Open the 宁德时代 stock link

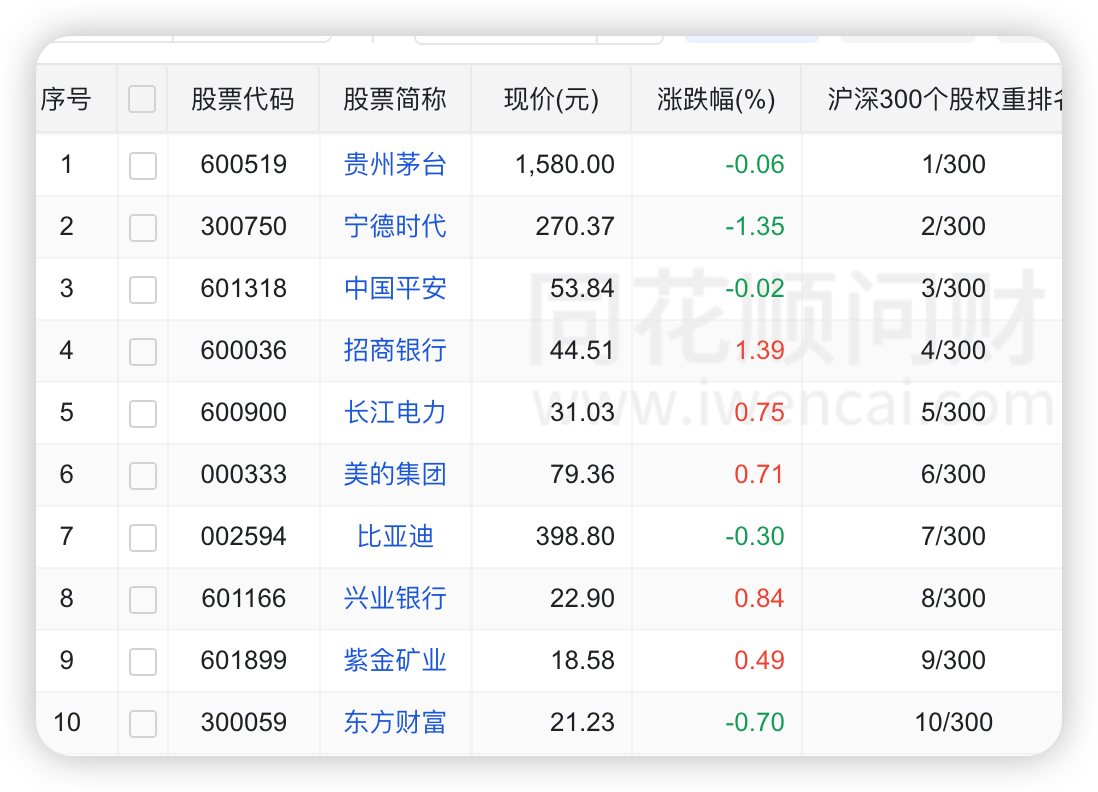tap(395, 226)
